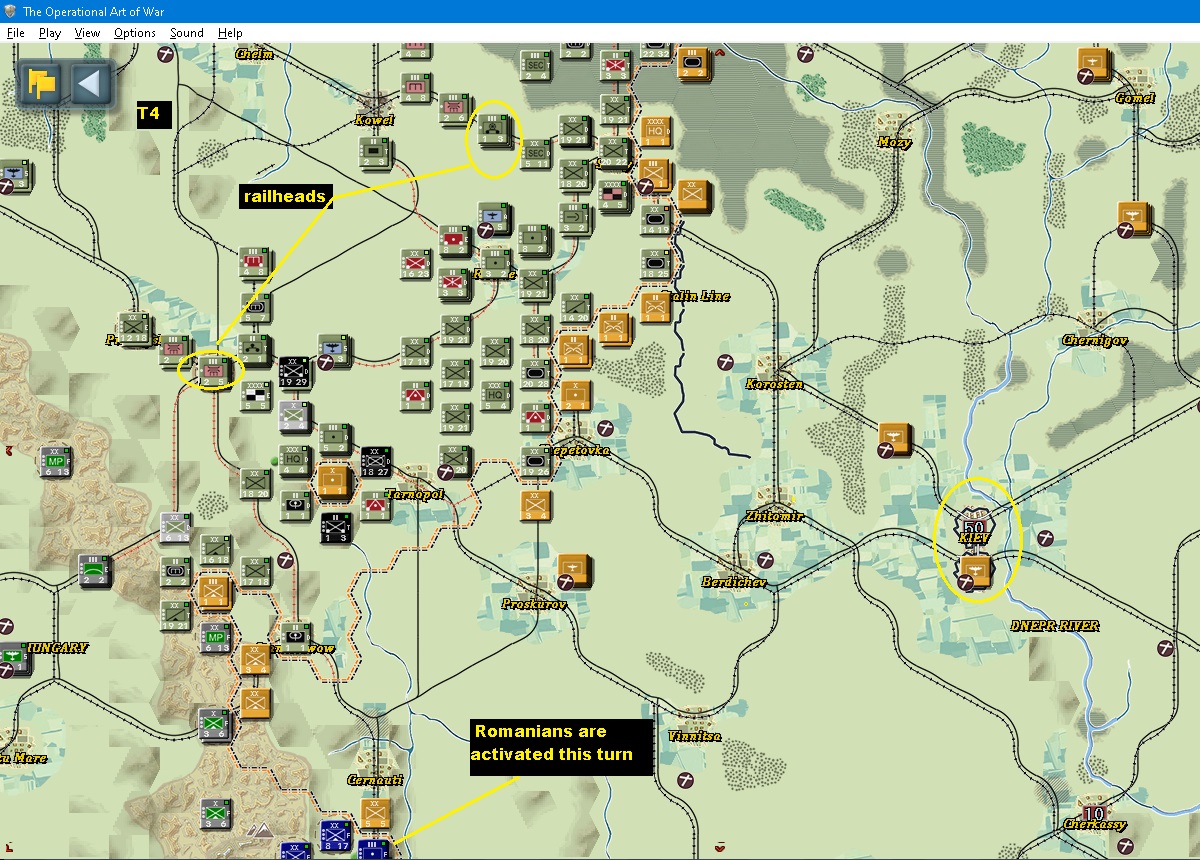
Task: Select the orange air unit northwest of Kiev
Action: click(895, 438)
